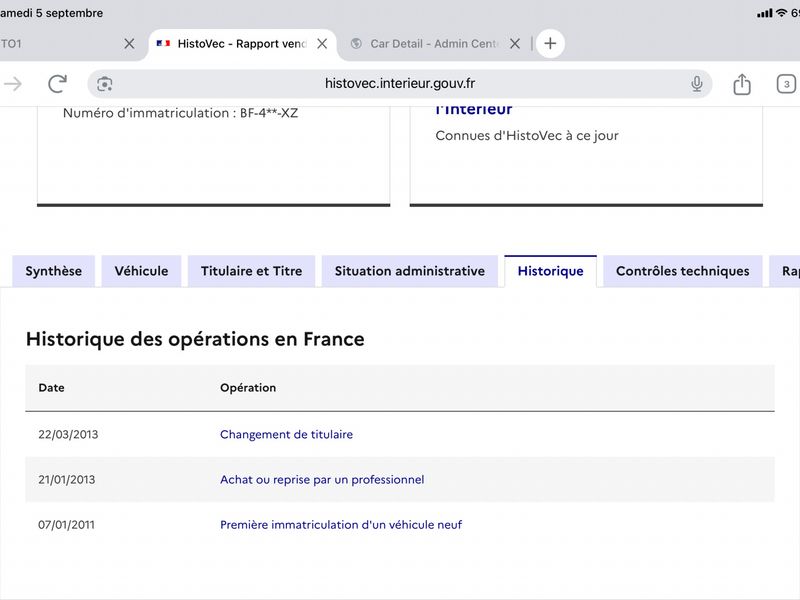
Task: Open Achat ou reprise par un professionnel entry
Action: click(x=322, y=480)
